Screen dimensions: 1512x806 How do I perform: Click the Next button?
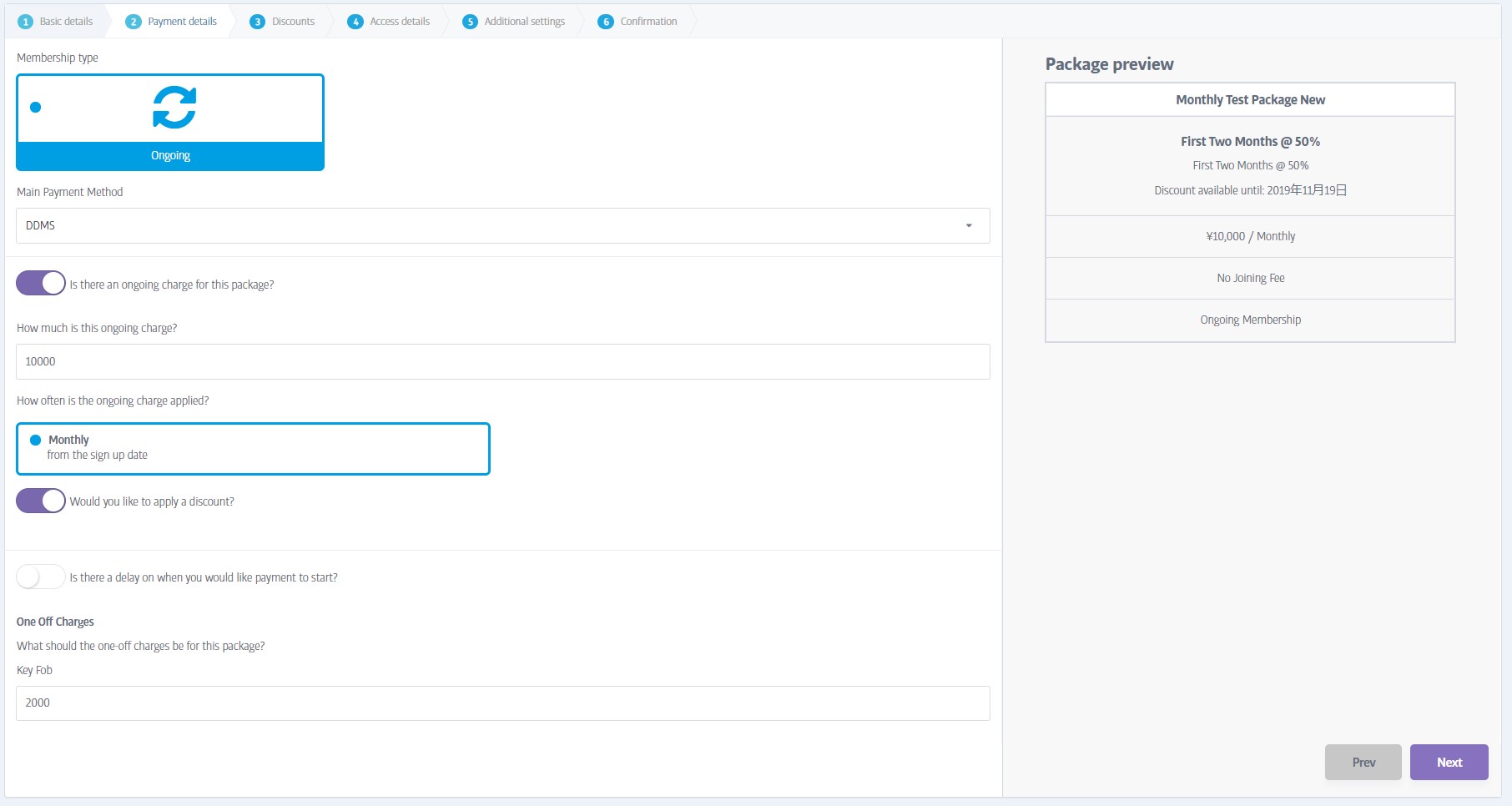[1449, 763]
